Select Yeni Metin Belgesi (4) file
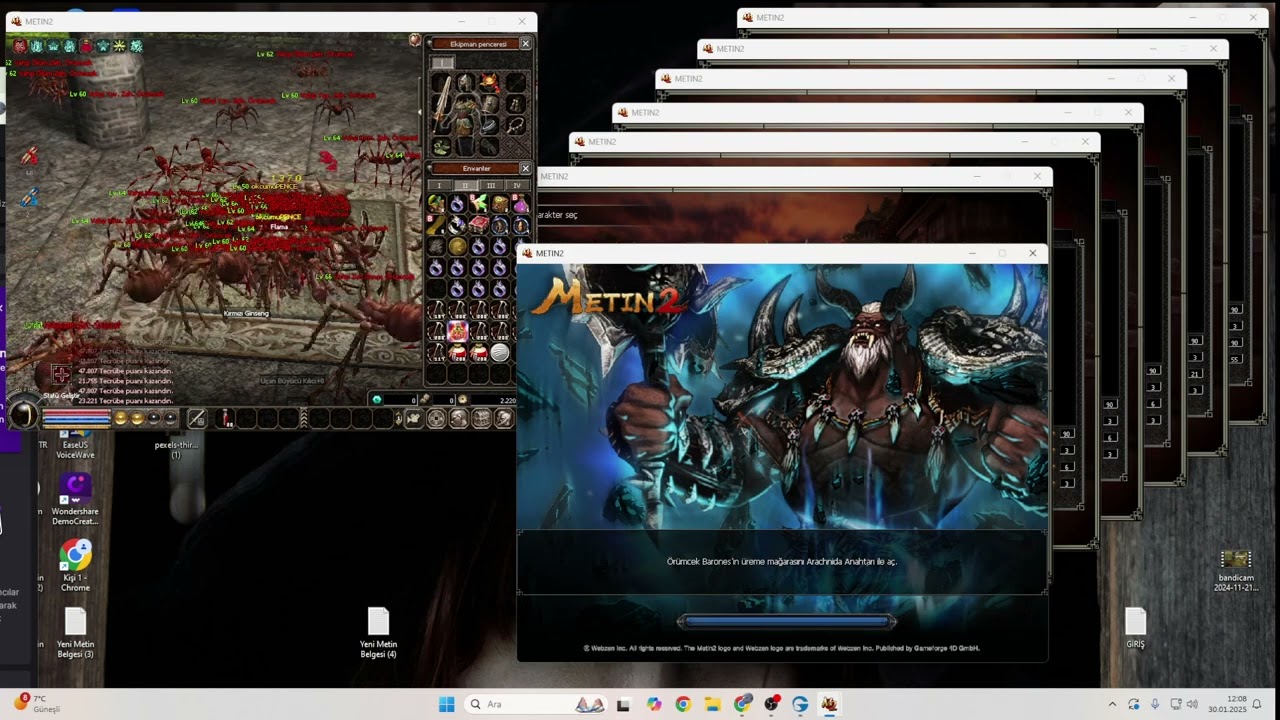Viewport: 1280px width, 720px height. point(378,633)
